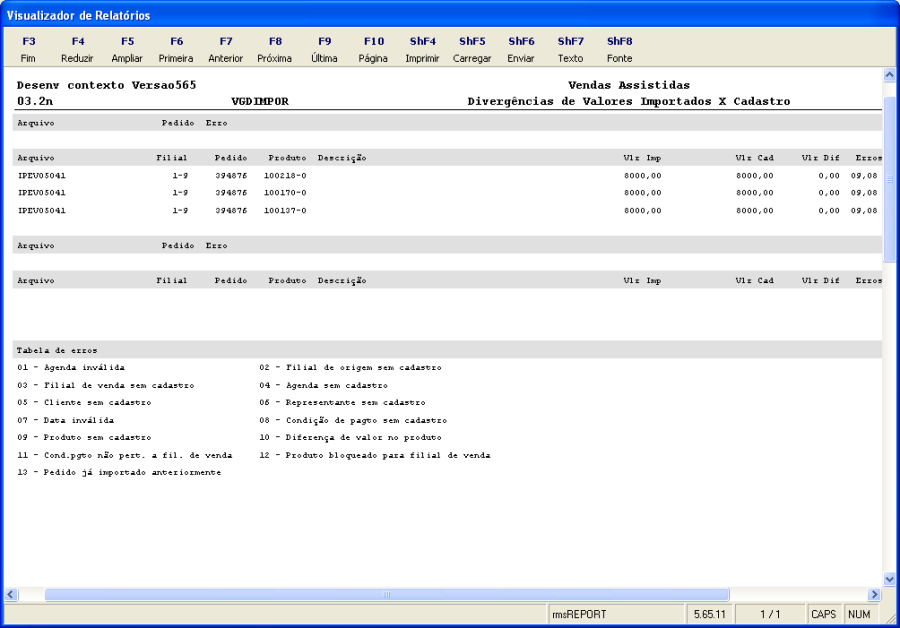Screen dimensions: 900x628
Task: Click error entry '01 - Agenda inválida'
Action: click(x=71, y=367)
